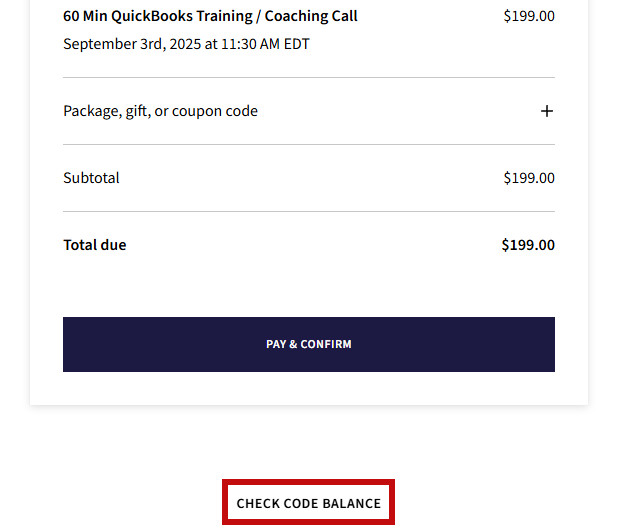Click the Total due label

(x=95, y=245)
